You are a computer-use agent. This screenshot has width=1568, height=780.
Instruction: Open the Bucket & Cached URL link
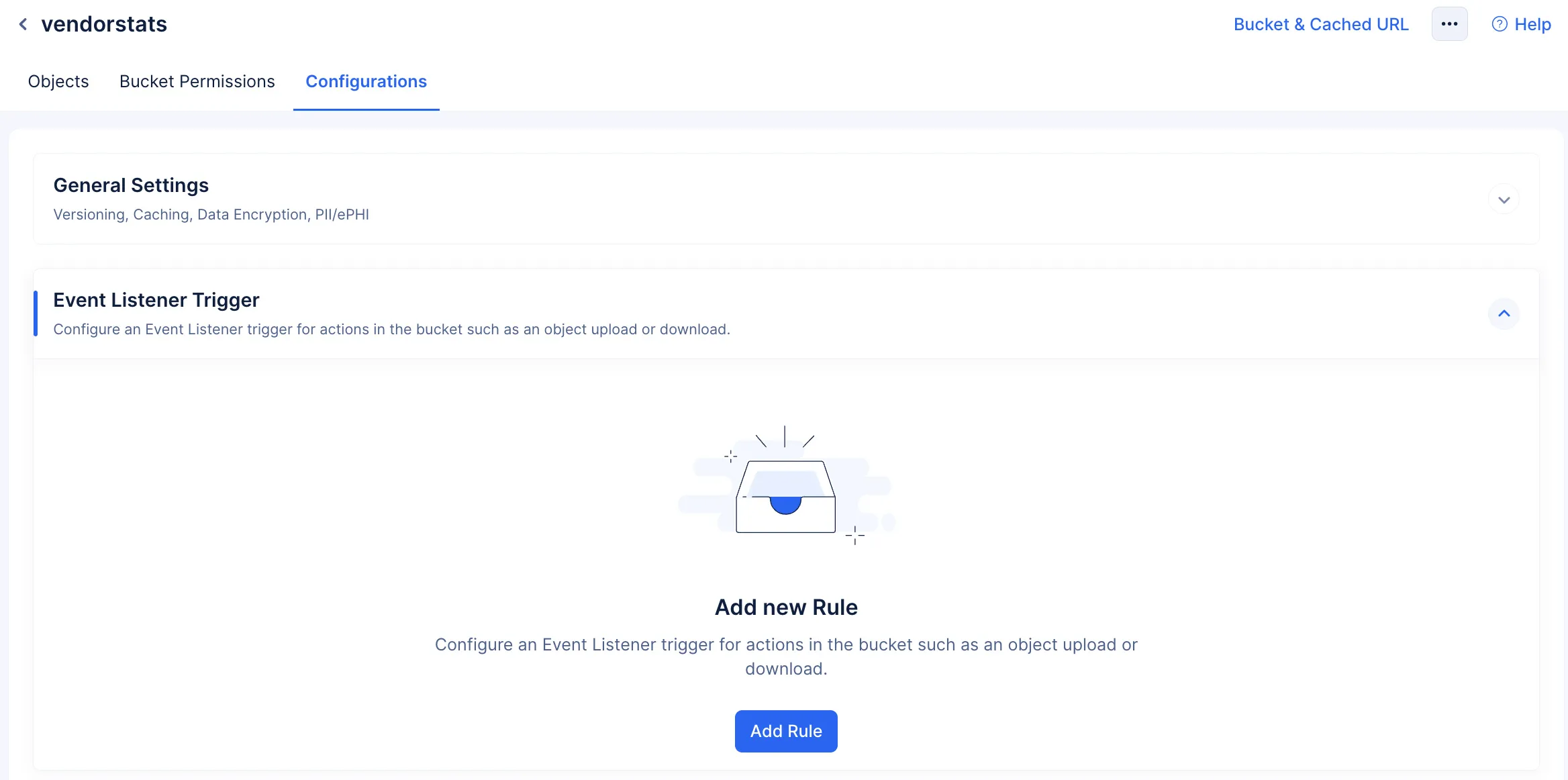(1321, 24)
